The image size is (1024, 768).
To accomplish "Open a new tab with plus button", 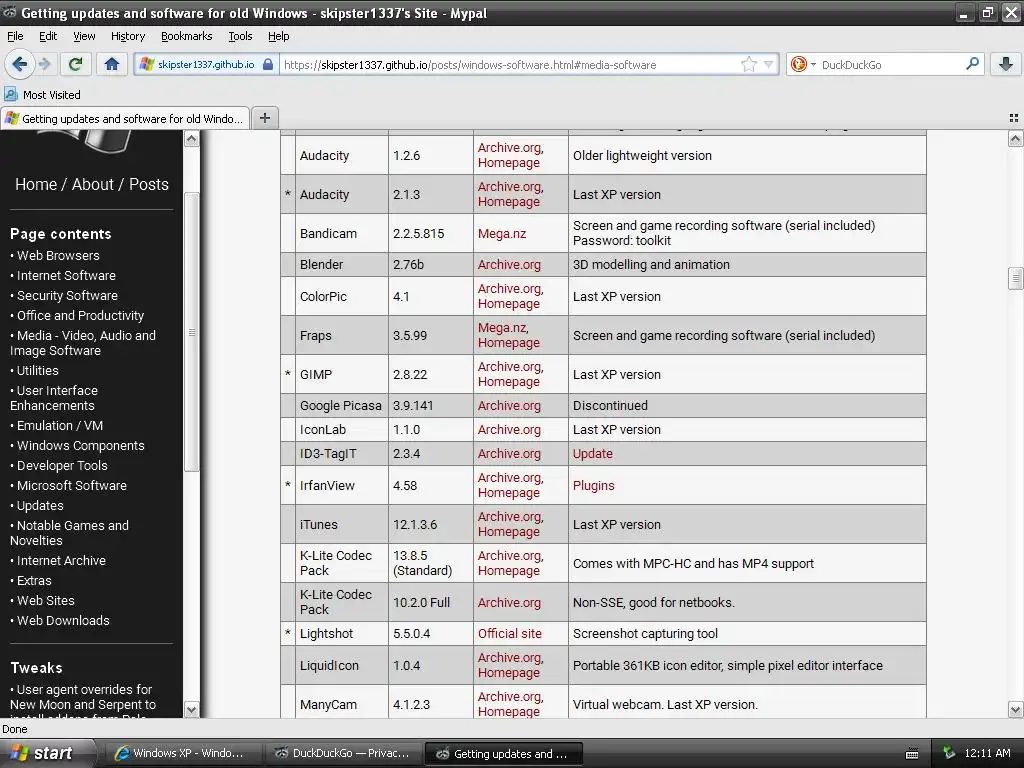I will [x=264, y=118].
